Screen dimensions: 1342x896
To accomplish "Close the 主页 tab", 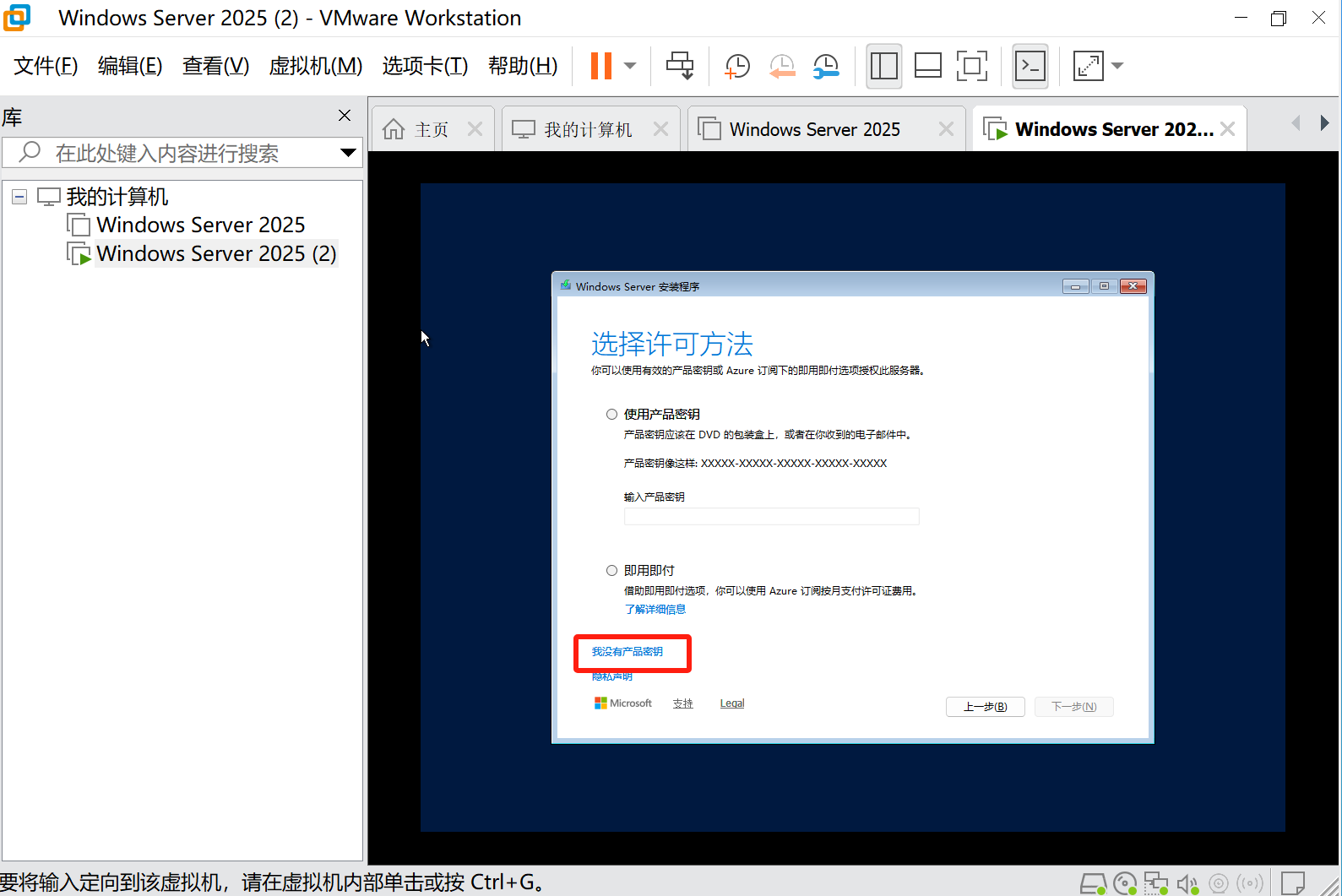I will [475, 129].
